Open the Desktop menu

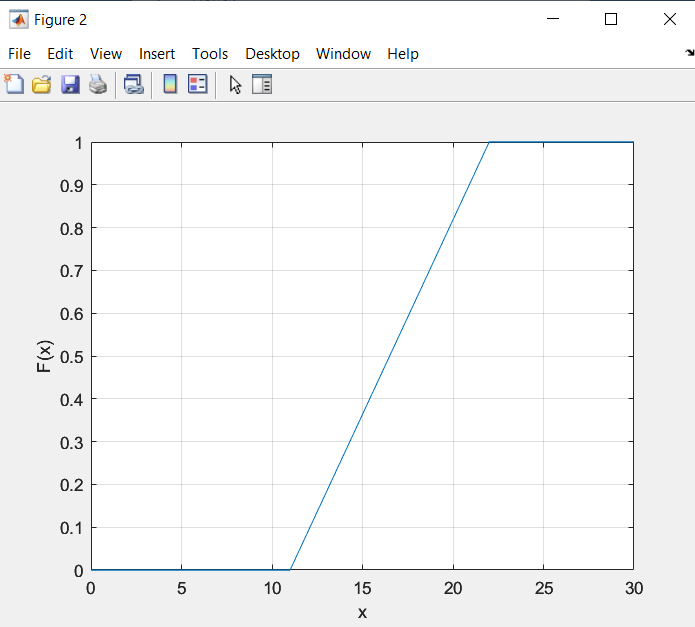[x=272, y=54]
